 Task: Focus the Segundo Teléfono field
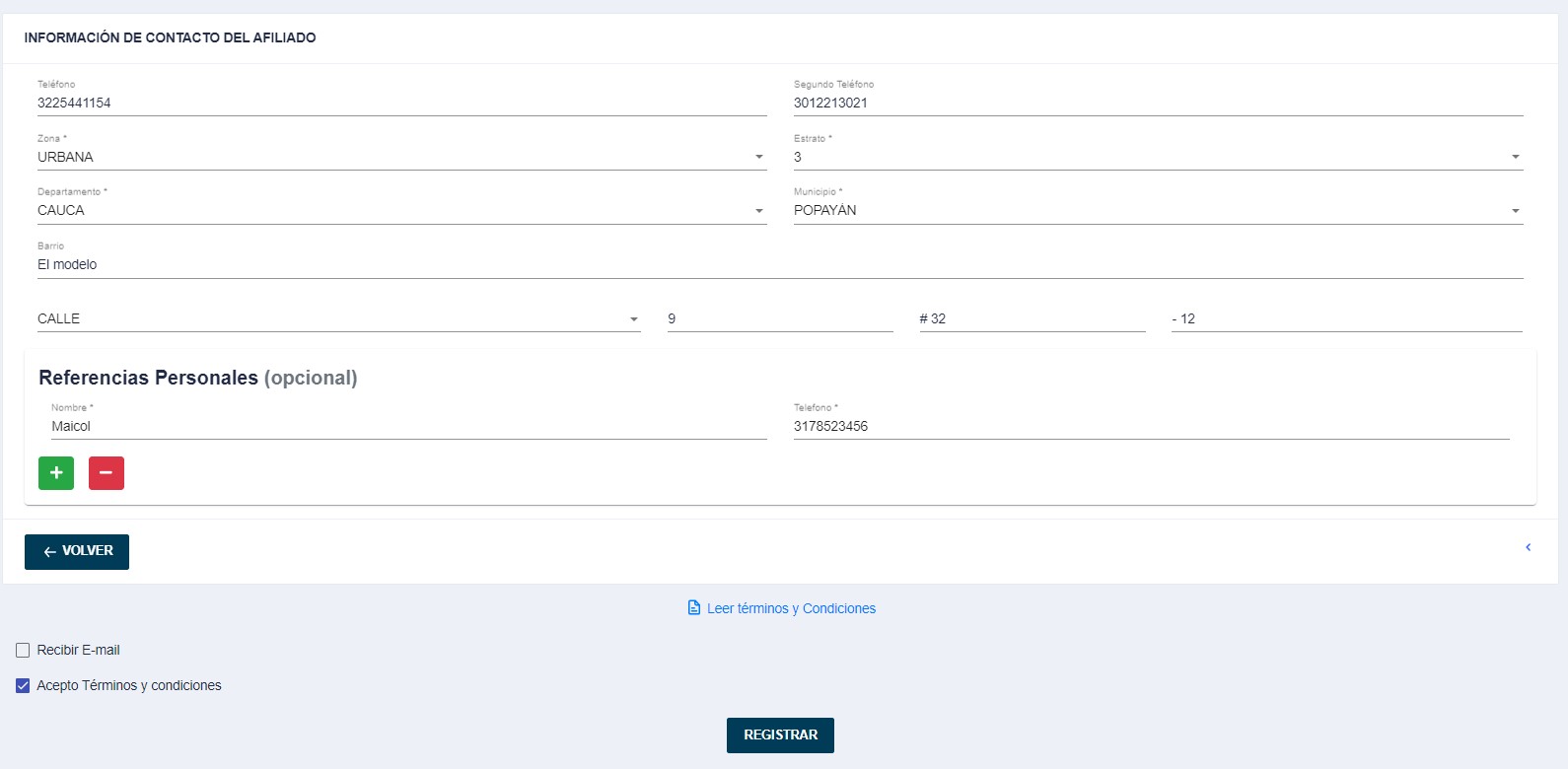[x=1159, y=103]
